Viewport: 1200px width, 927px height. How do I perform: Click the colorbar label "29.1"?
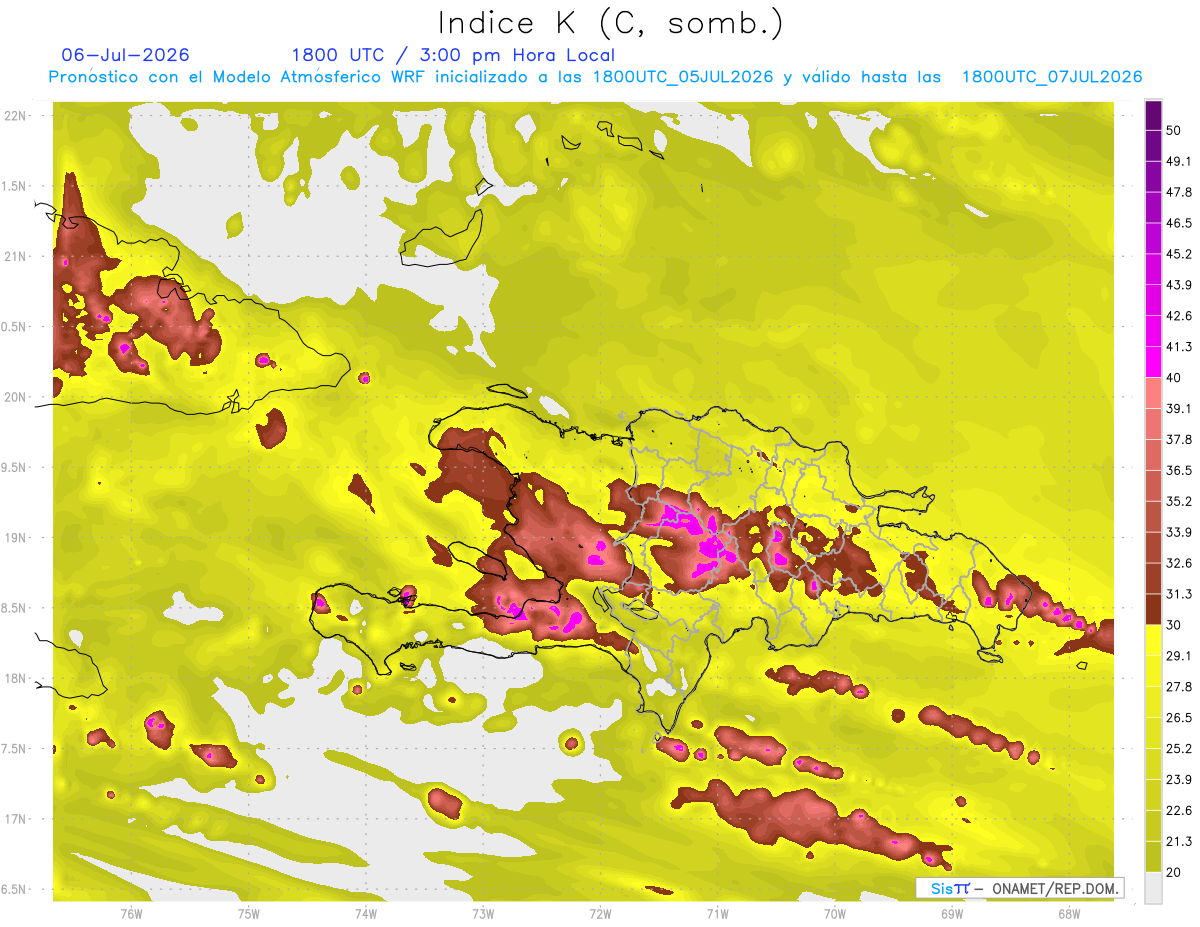[x=1179, y=656]
